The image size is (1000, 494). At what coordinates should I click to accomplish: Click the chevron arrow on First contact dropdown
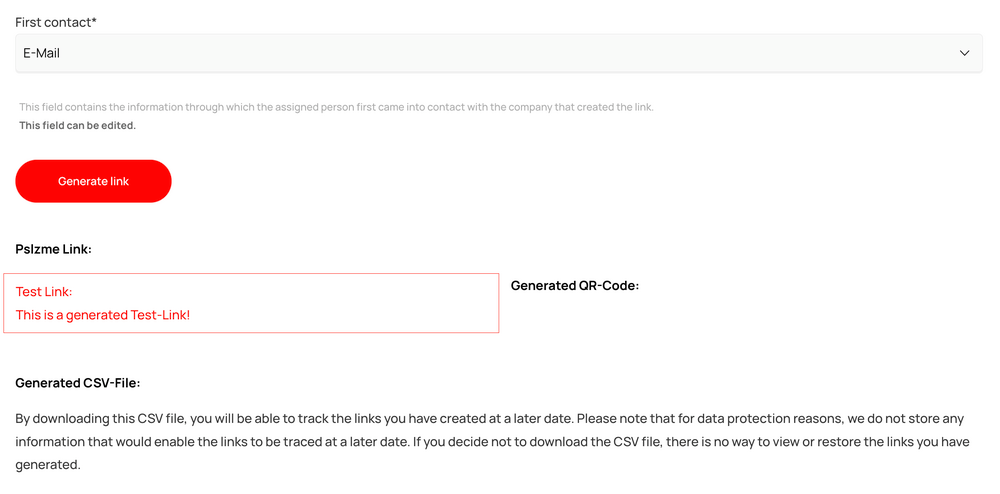click(x=964, y=53)
